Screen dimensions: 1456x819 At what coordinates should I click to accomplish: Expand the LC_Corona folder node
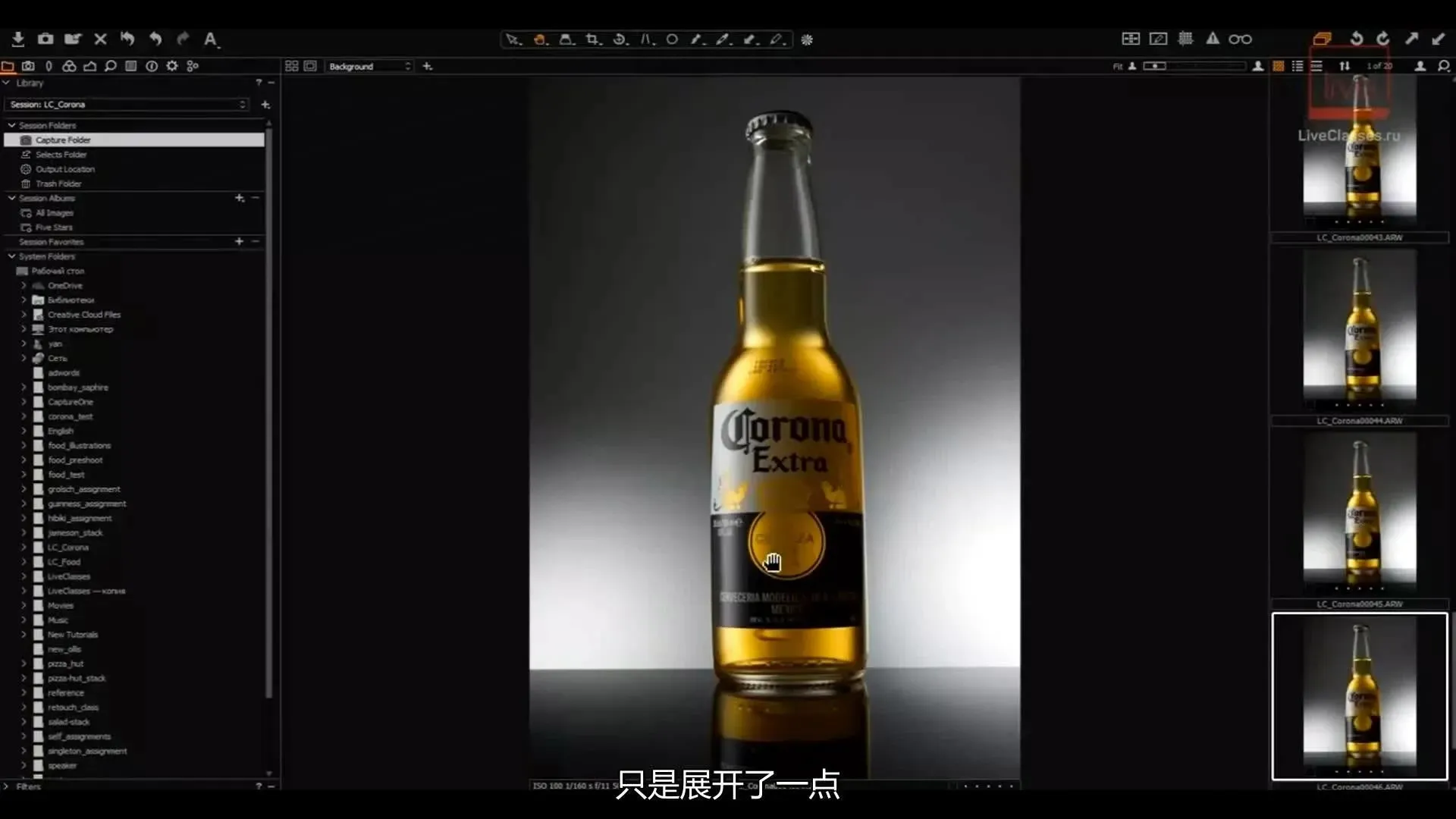tap(24, 548)
